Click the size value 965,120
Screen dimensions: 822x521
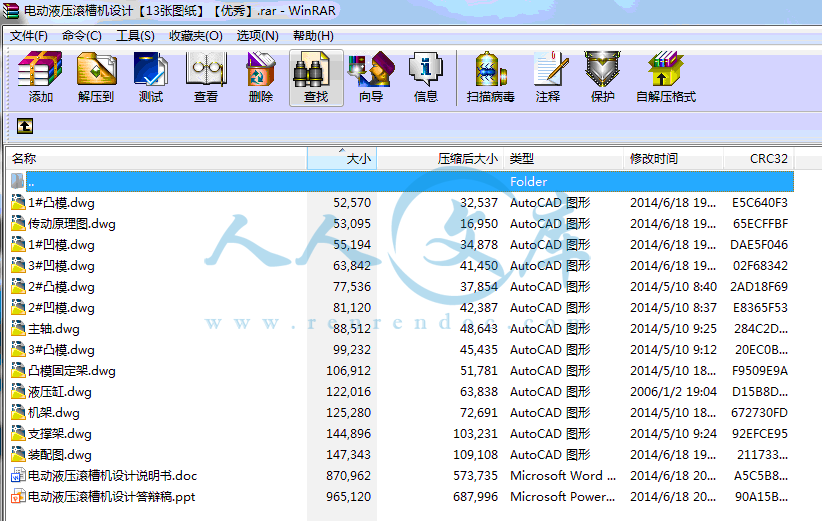pos(349,496)
